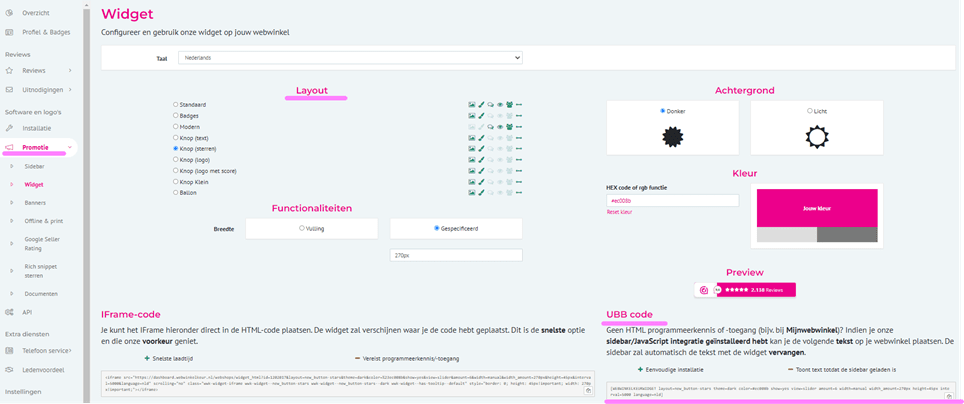Viewport: 964px width, 404px height.
Task: Collapse the Promotie menu section
Action: click(x=70, y=147)
